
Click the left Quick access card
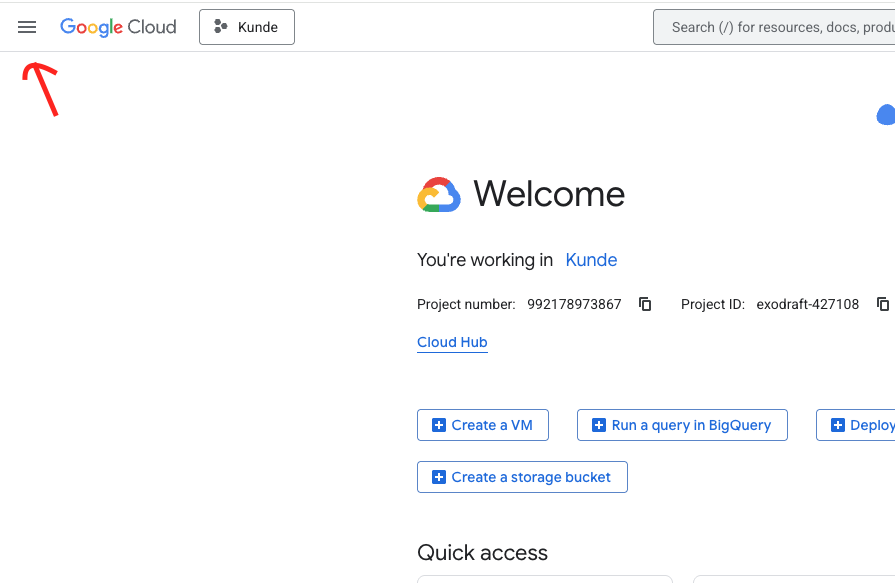pyautogui.click(x=545, y=580)
